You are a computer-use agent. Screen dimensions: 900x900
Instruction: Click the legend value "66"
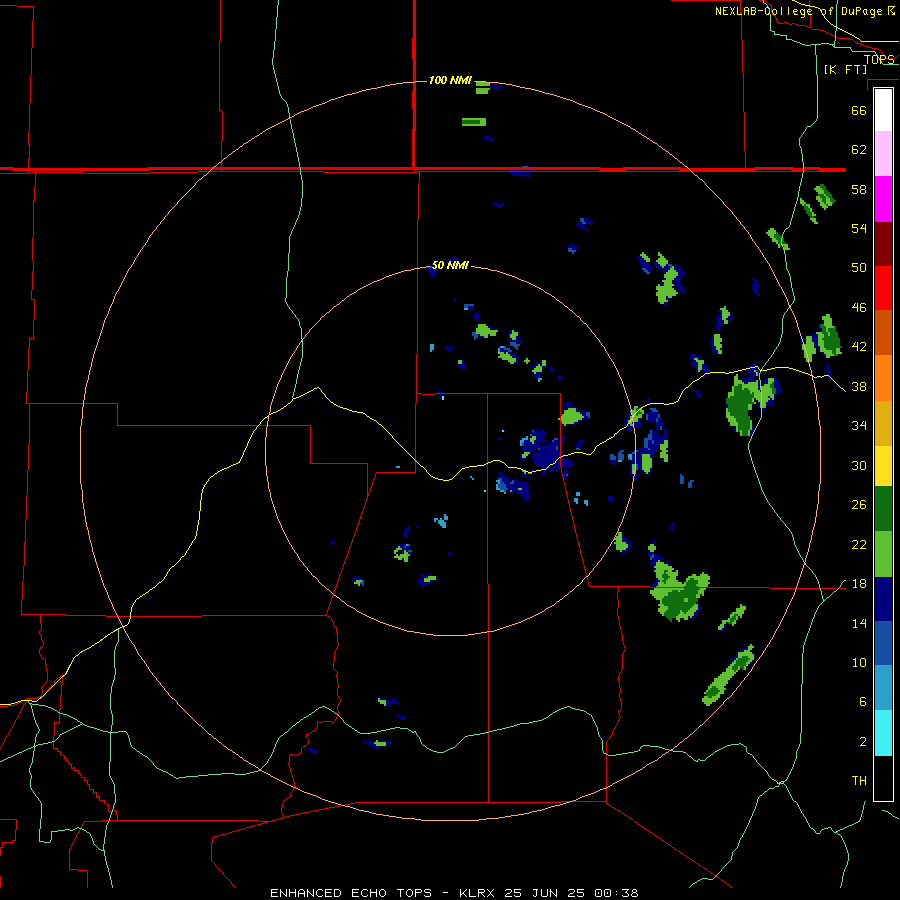(859, 110)
